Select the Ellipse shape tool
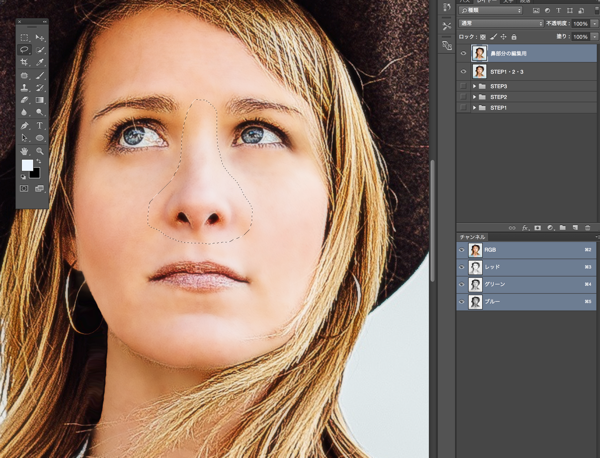 point(40,138)
